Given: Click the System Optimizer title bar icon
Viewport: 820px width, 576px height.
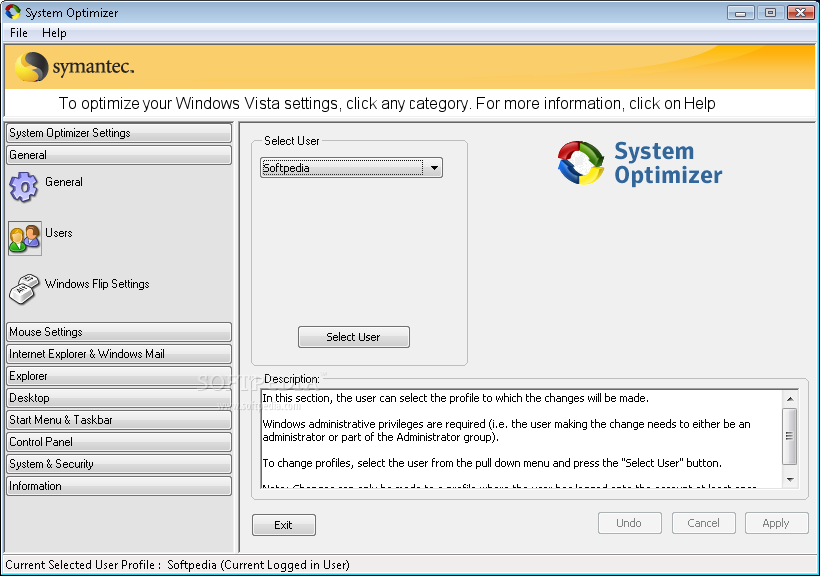Looking at the screenshot, I should pyautogui.click(x=13, y=12).
